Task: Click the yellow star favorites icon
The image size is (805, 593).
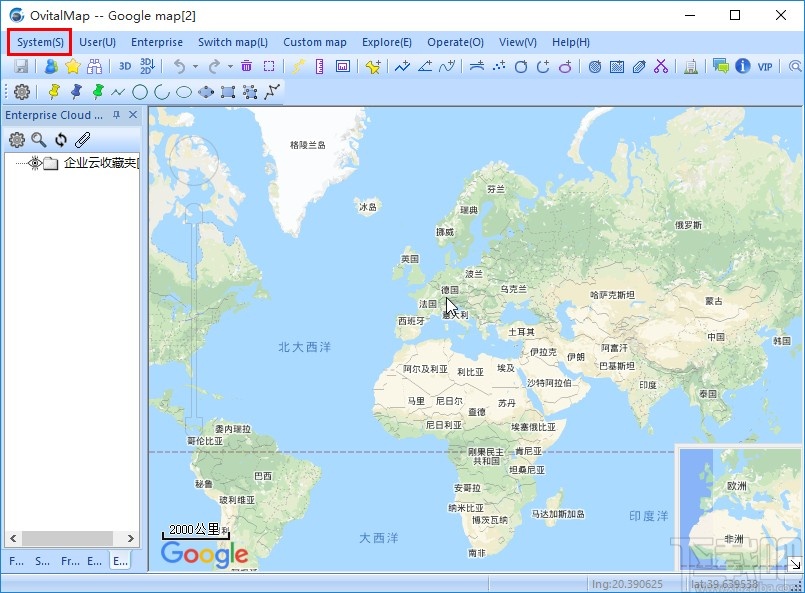Action: (x=73, y=66)
